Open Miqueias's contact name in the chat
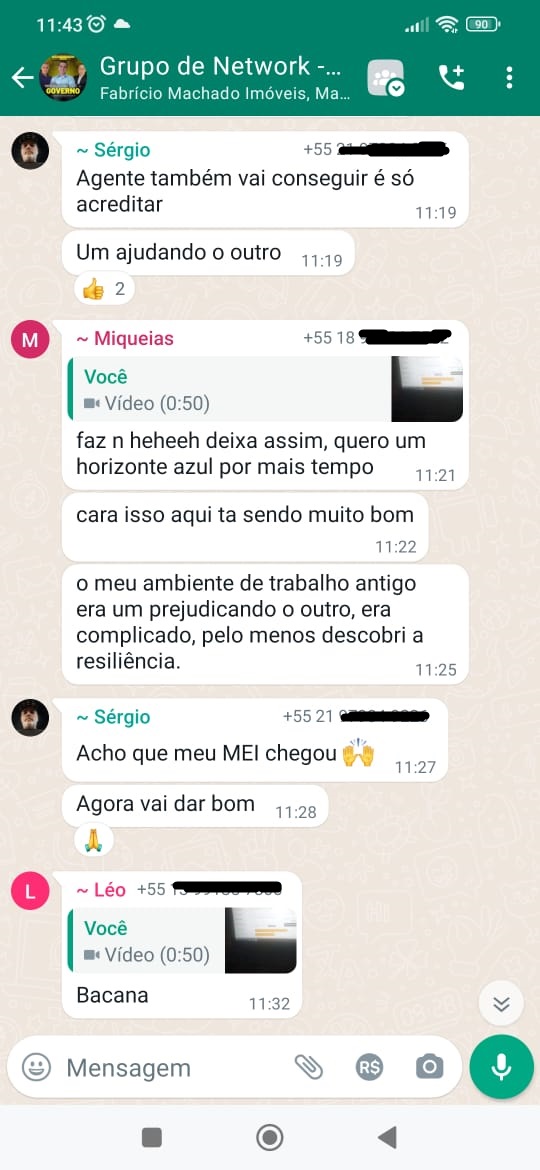 (x=125, y=339)
